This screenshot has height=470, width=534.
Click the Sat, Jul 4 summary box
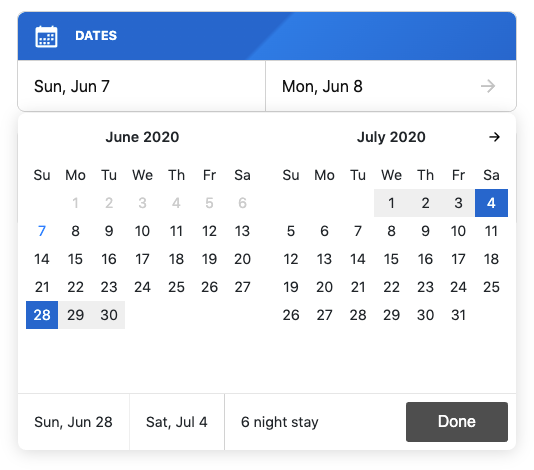(x=177, y=422)
